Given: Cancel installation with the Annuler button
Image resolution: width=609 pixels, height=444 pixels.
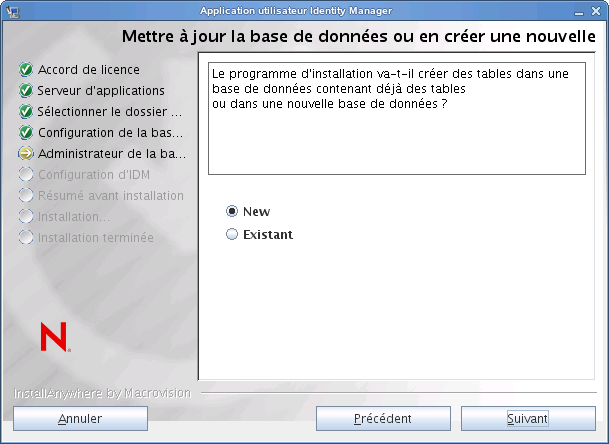Looking at the screenshot, I should pos(80,418).
